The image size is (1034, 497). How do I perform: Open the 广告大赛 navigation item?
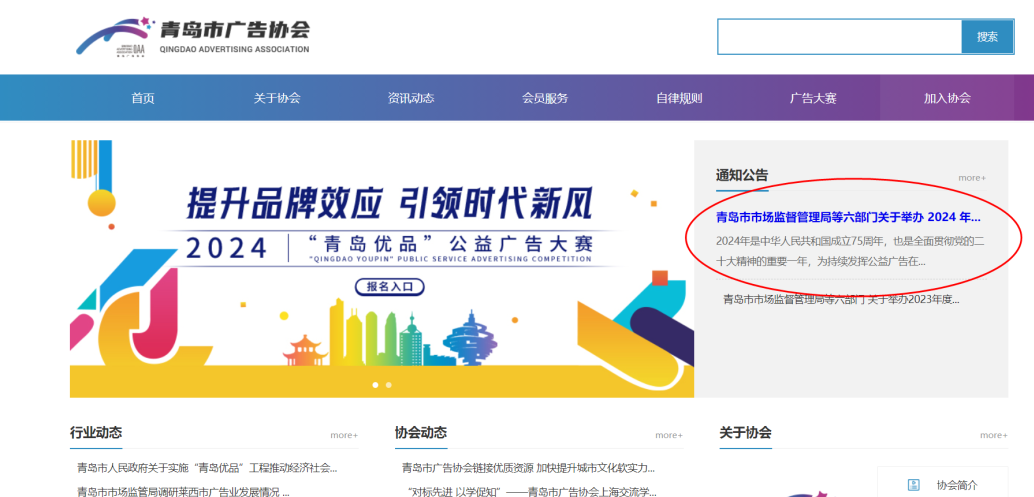click(813, 98)
